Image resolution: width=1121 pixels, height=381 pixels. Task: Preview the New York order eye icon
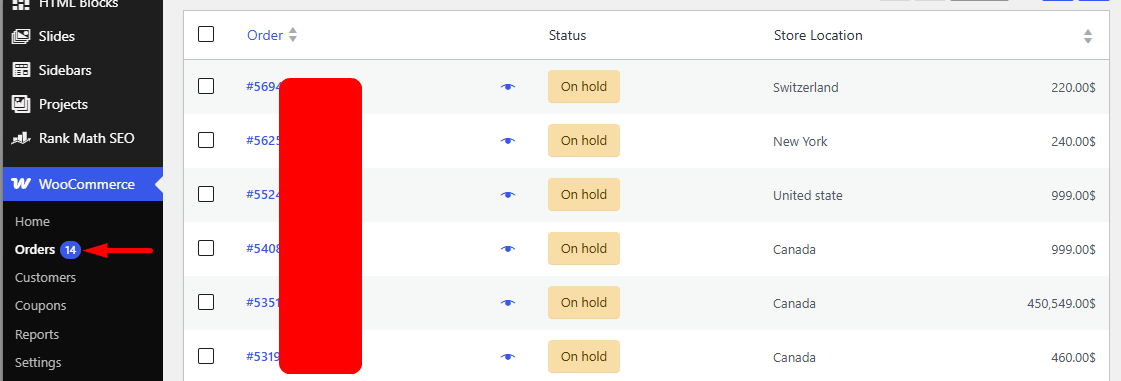(508, 141)
